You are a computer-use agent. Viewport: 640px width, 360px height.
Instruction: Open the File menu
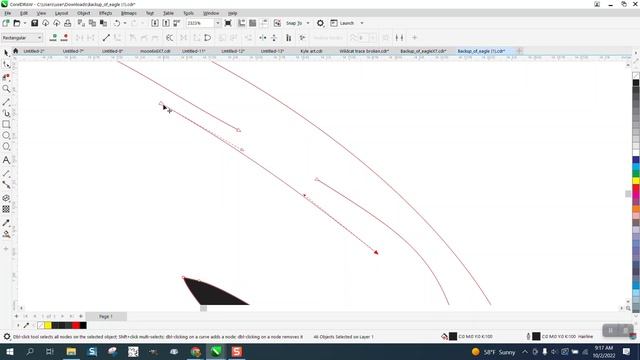point(8,13)
